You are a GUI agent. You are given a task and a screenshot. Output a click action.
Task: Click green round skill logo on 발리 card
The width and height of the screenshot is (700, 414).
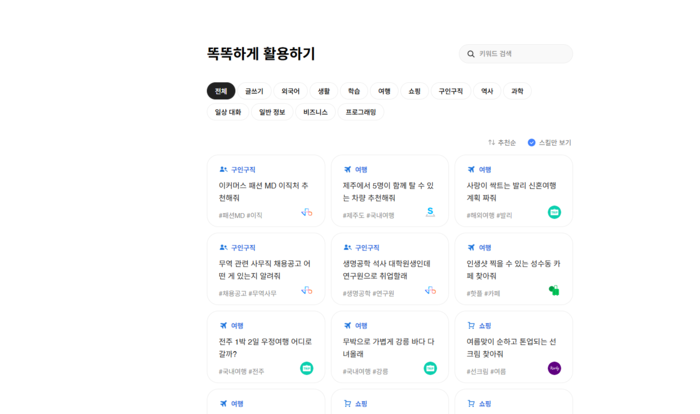click(x=554, y=212)
